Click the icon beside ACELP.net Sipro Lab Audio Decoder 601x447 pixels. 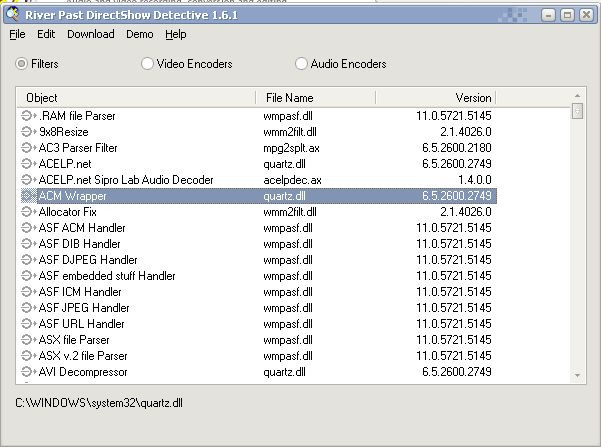(29, 180)
